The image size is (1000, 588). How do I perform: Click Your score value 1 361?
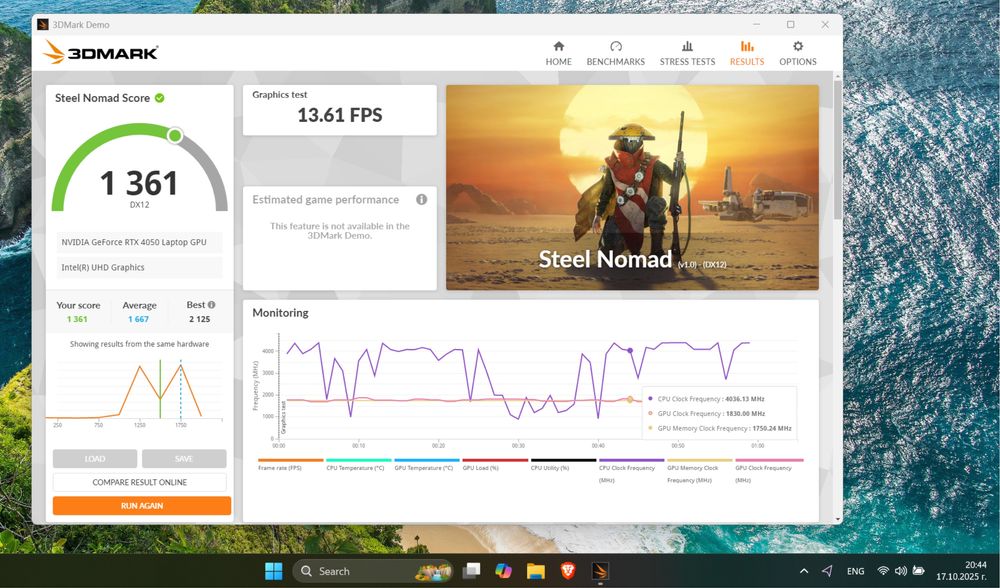tap(77, 319)
